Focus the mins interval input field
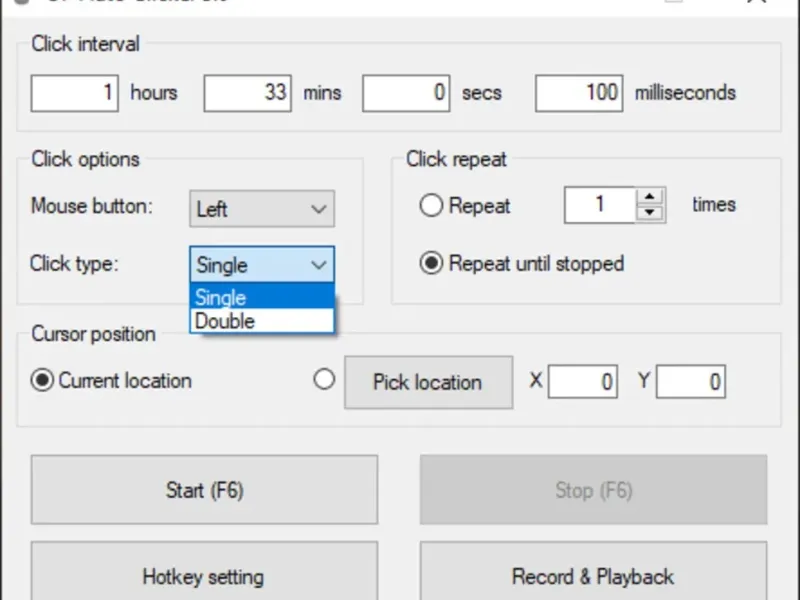Screen dimensions: 800x600 tap(248, 93)
